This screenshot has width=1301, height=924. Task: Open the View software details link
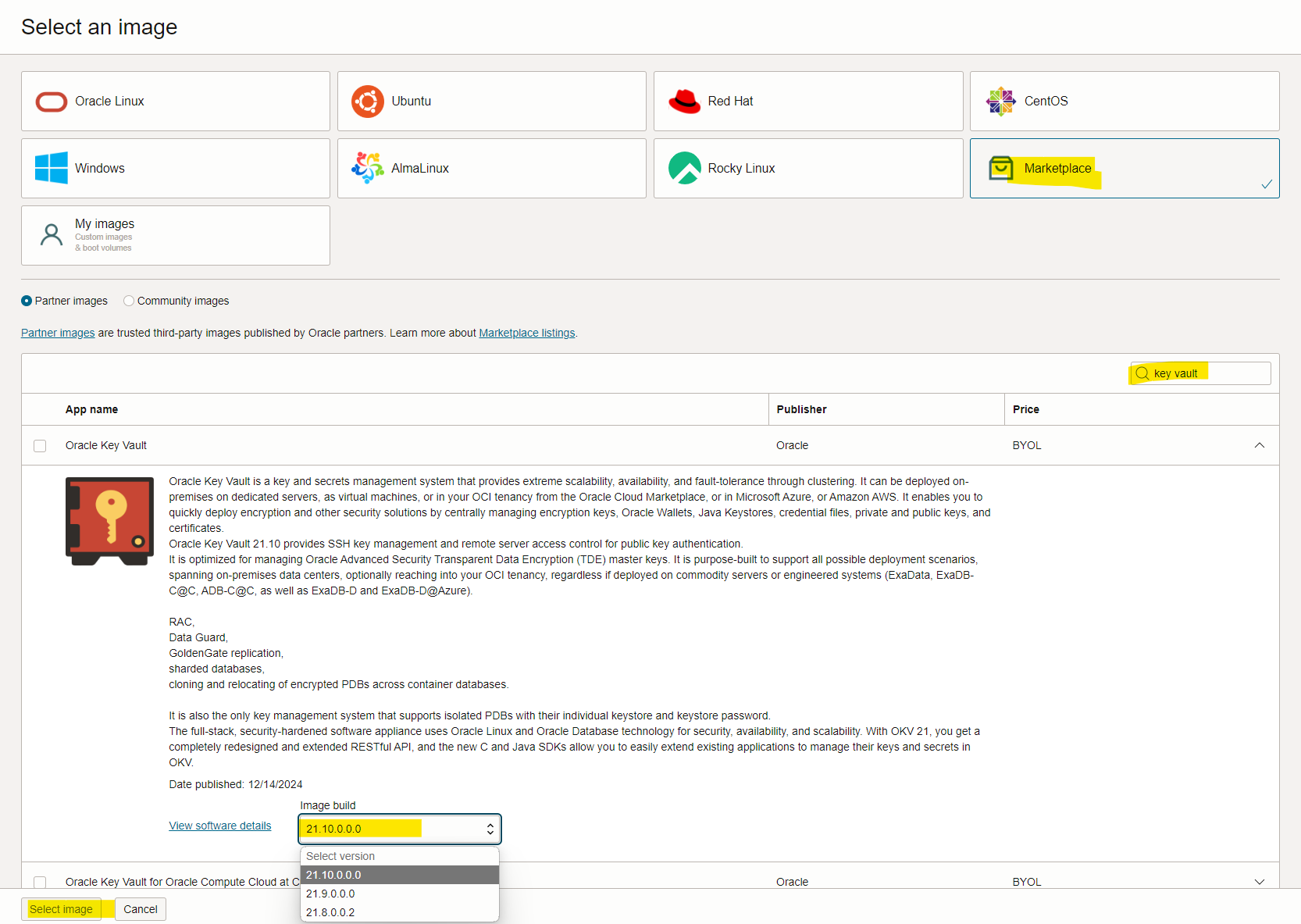point(220,826)
